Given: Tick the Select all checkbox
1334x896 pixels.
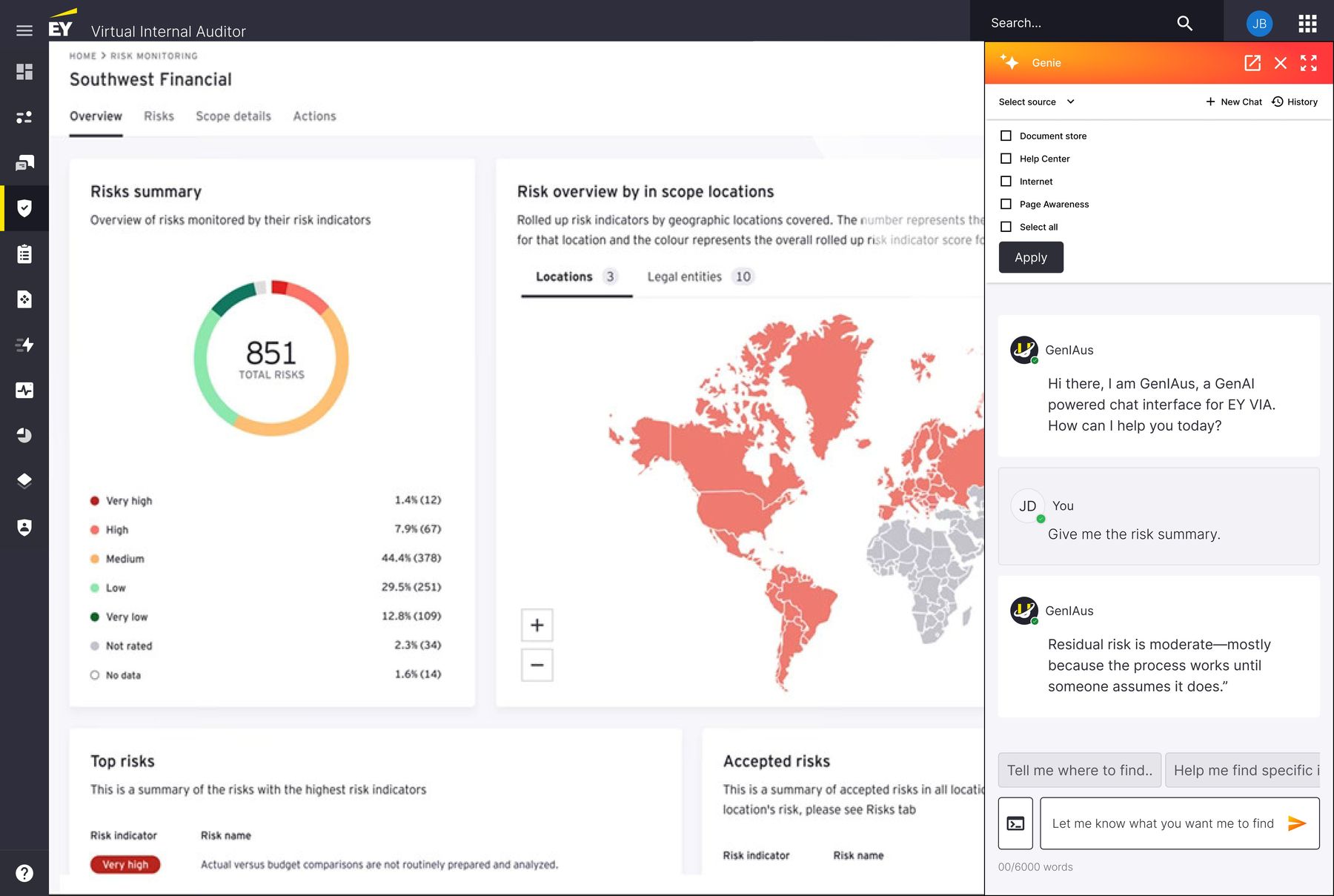Looking at the screenshot, I should pyautogui.click(x=1006, y=227).
